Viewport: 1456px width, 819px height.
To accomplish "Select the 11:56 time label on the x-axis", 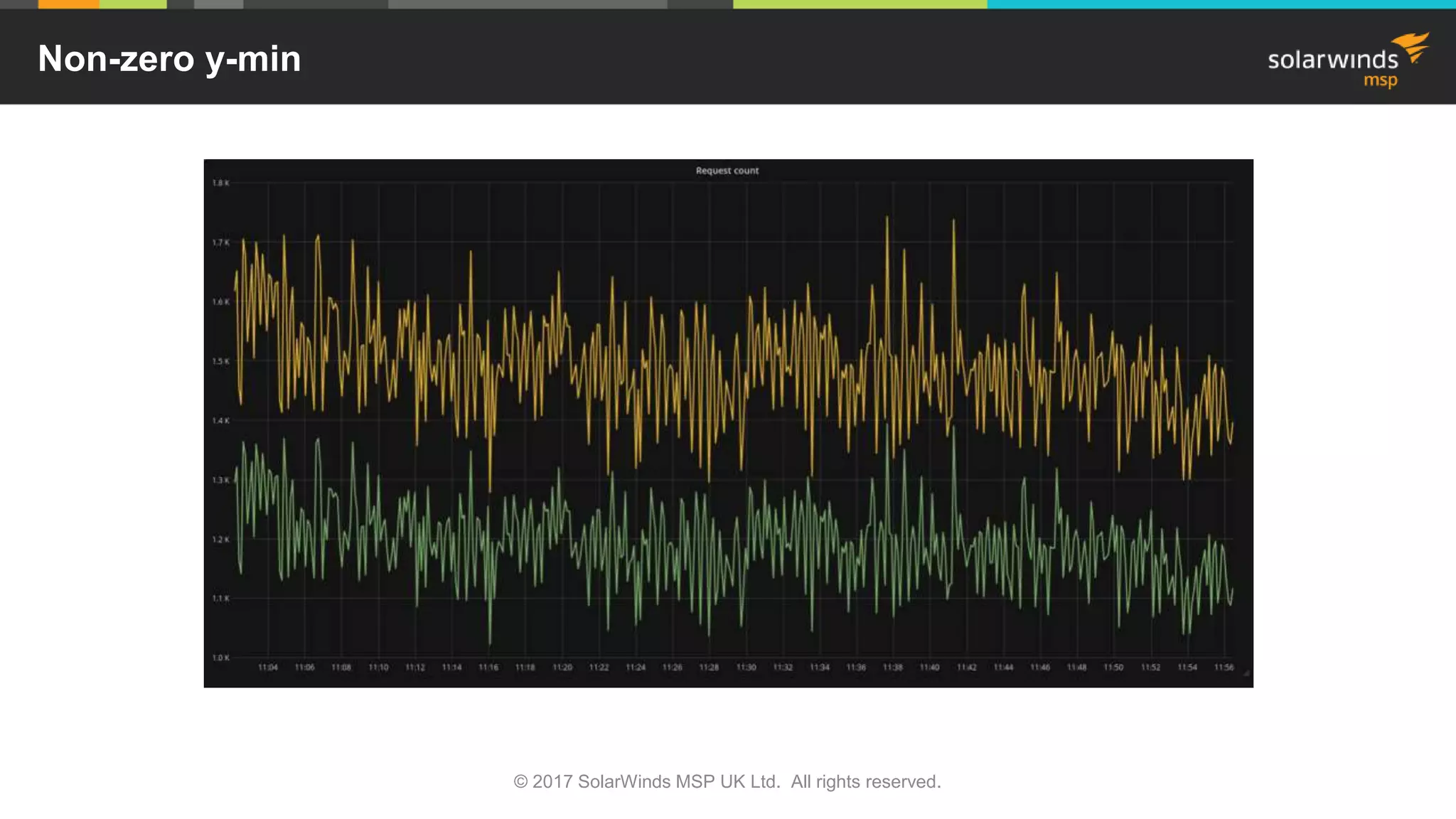I will tap(1224, 668).
